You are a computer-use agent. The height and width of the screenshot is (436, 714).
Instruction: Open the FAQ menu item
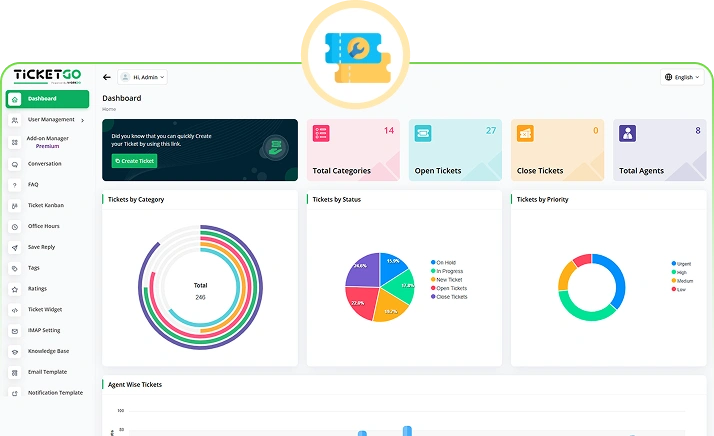[33, 185]
